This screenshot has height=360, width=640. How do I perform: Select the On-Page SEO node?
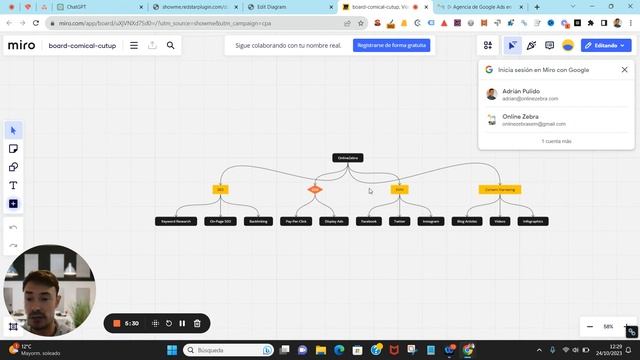(x=220, y=221)
